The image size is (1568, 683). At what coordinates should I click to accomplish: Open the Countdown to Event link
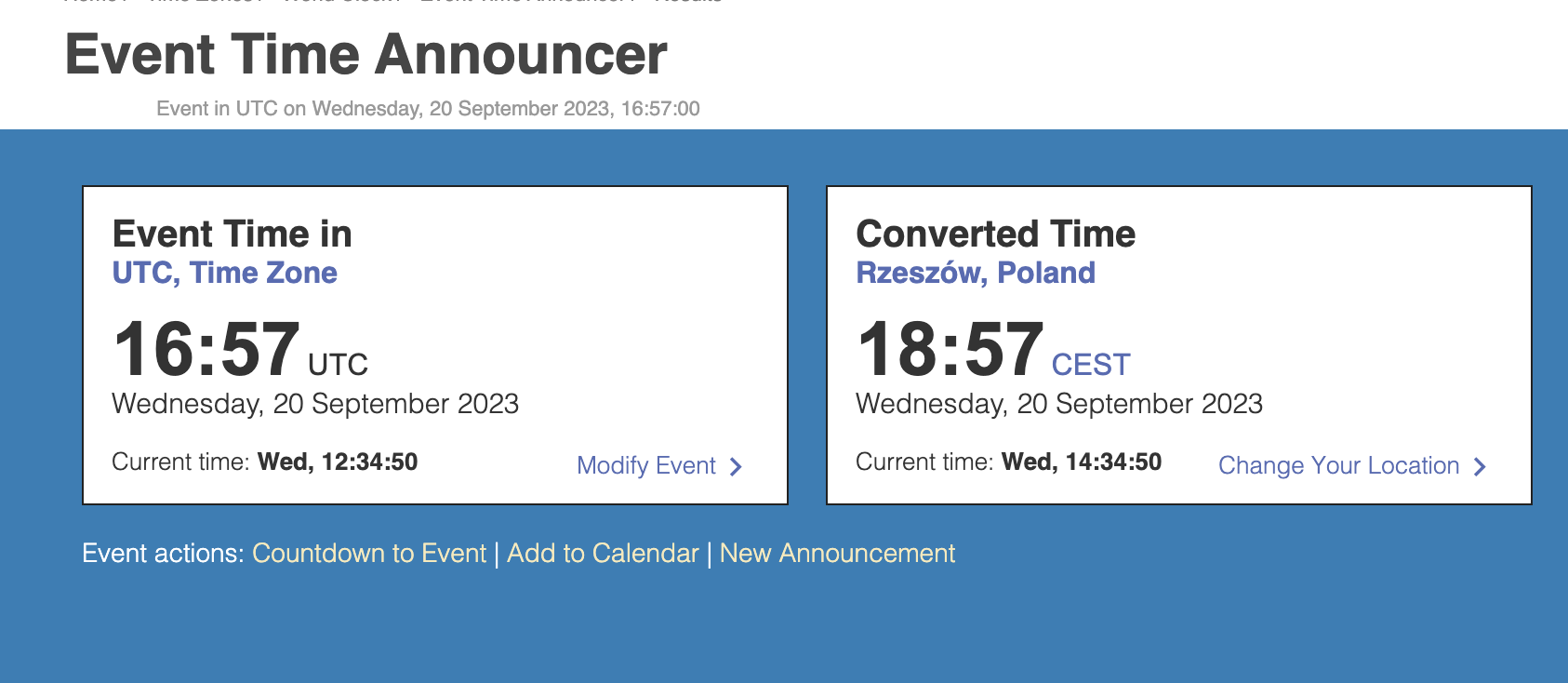pos(369,553)
